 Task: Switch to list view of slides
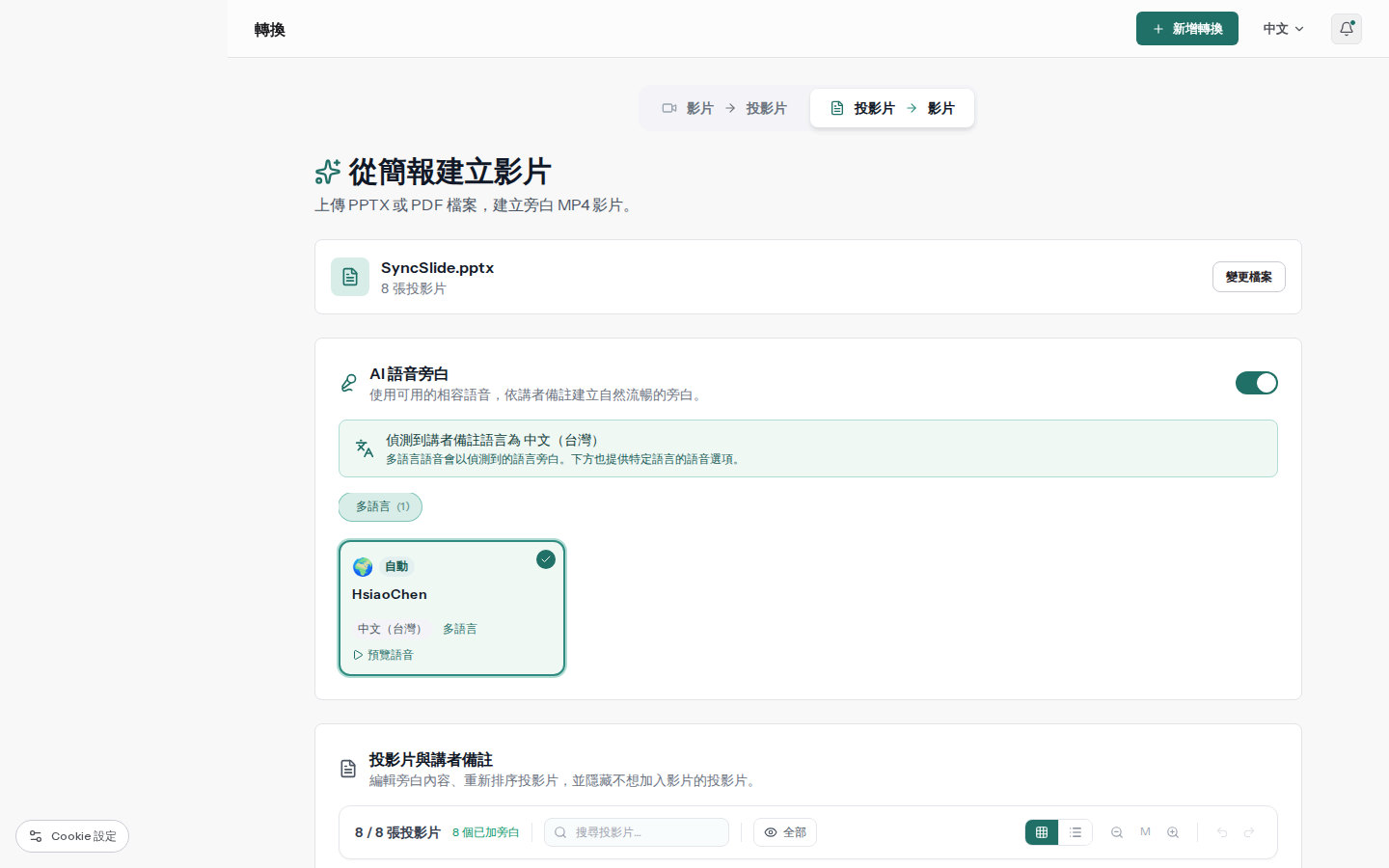coord(1076,832)
